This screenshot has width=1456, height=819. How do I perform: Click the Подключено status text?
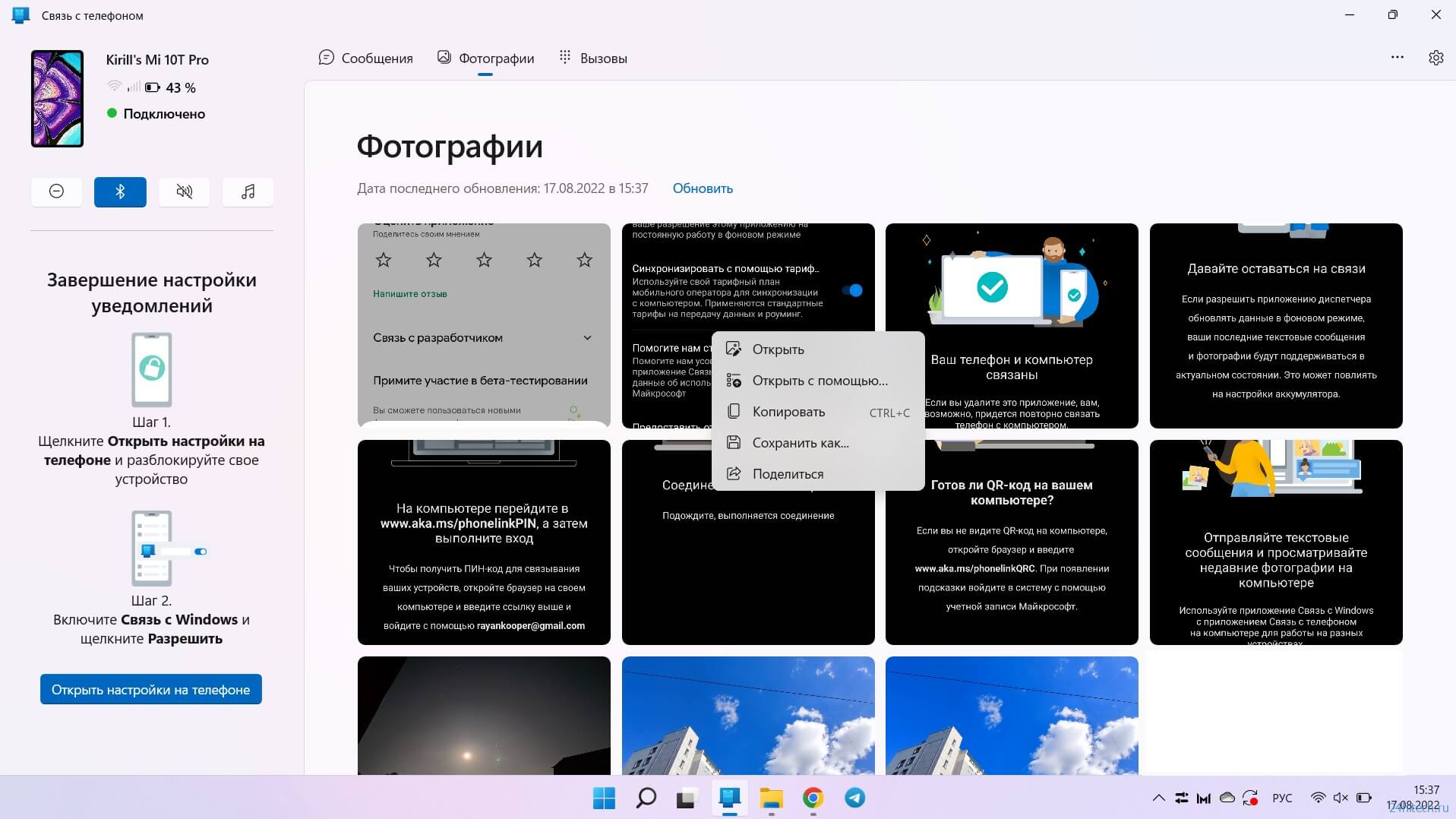[164, 114]
